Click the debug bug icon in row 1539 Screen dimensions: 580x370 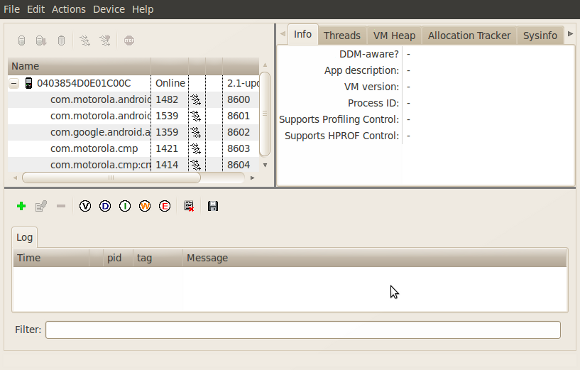196,116
